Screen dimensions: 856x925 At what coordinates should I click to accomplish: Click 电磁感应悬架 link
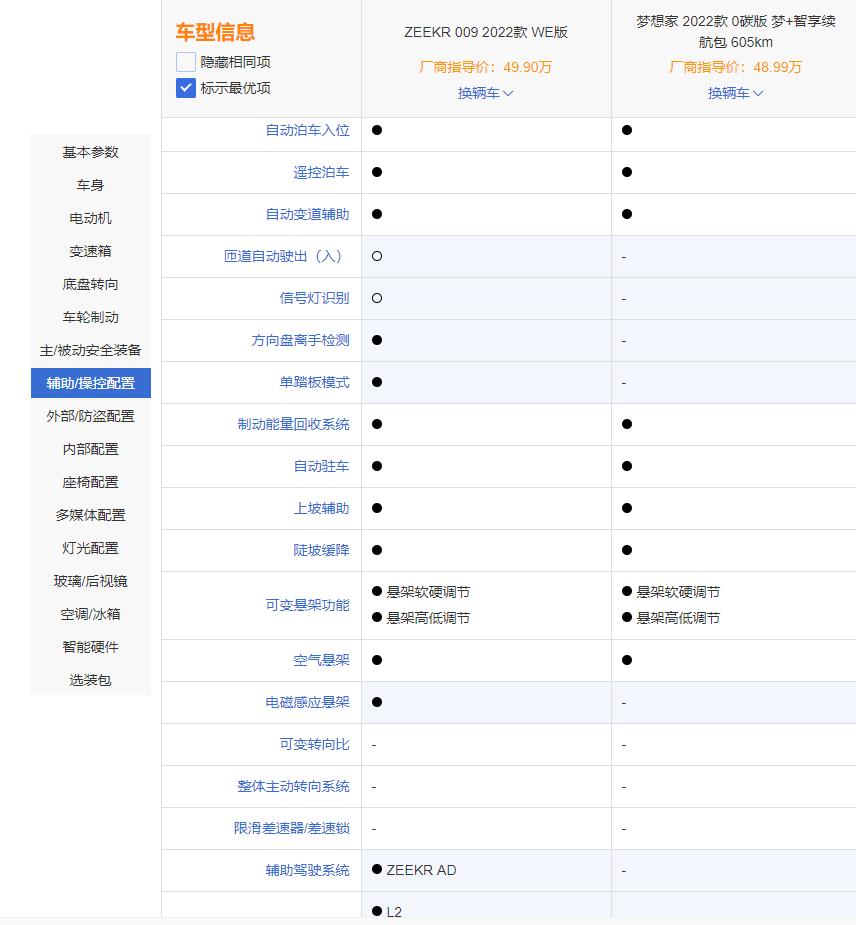click(308, 702)
